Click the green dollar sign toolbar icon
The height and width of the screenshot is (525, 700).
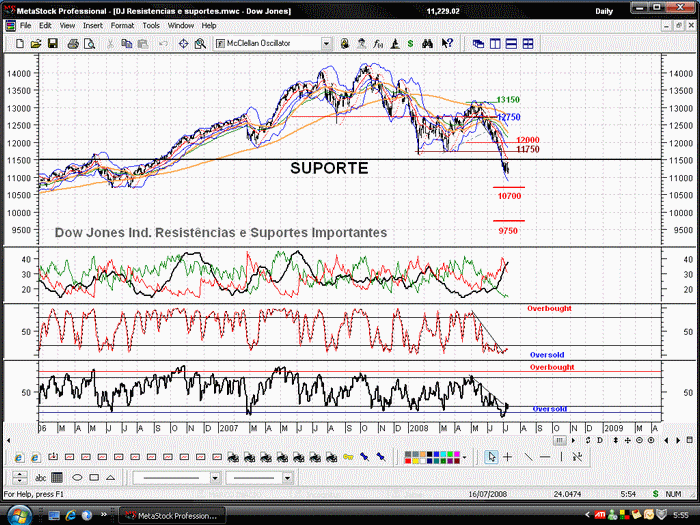pyautogui.click(x=410, y=44)
